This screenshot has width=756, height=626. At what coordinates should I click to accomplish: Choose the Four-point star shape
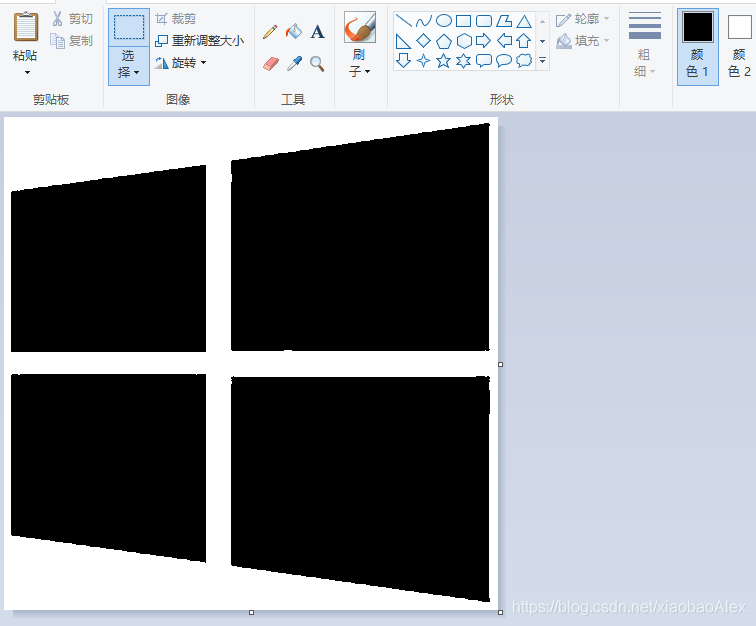point(423,61)
